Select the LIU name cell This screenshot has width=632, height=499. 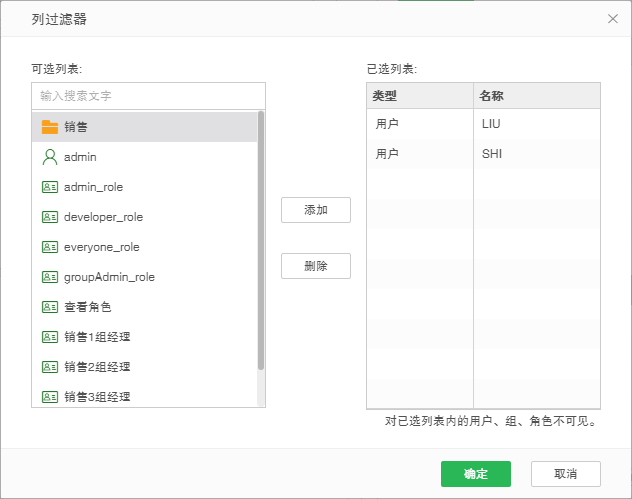tap(537, 124)
